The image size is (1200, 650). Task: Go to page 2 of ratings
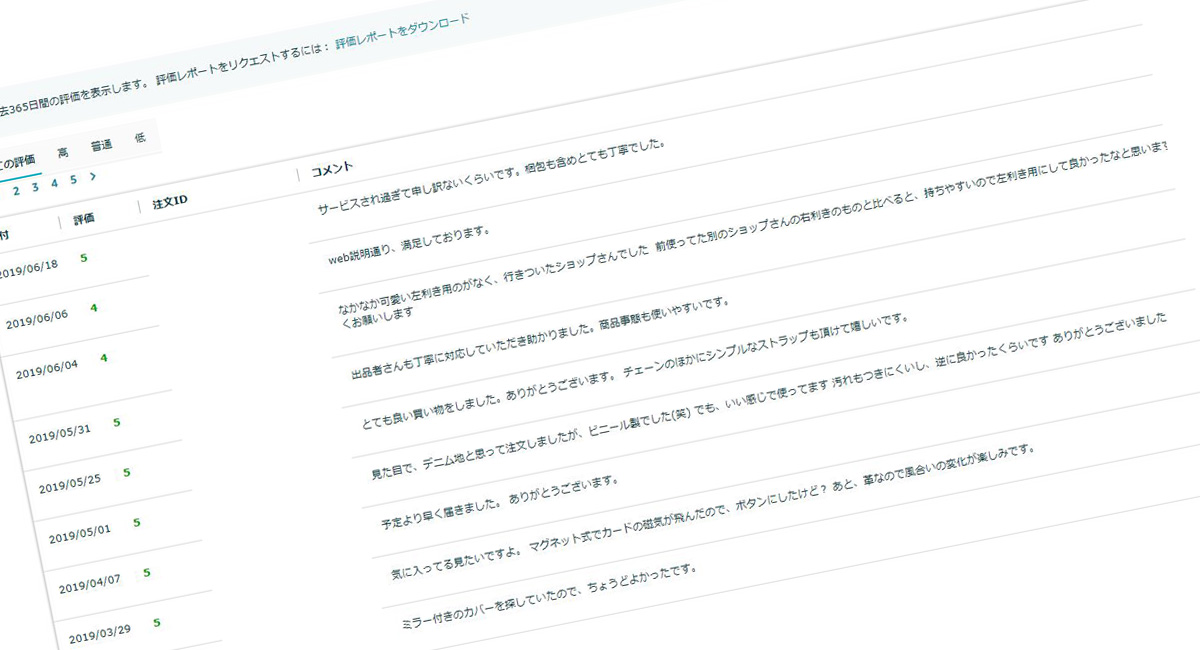(x=16, y=190)
